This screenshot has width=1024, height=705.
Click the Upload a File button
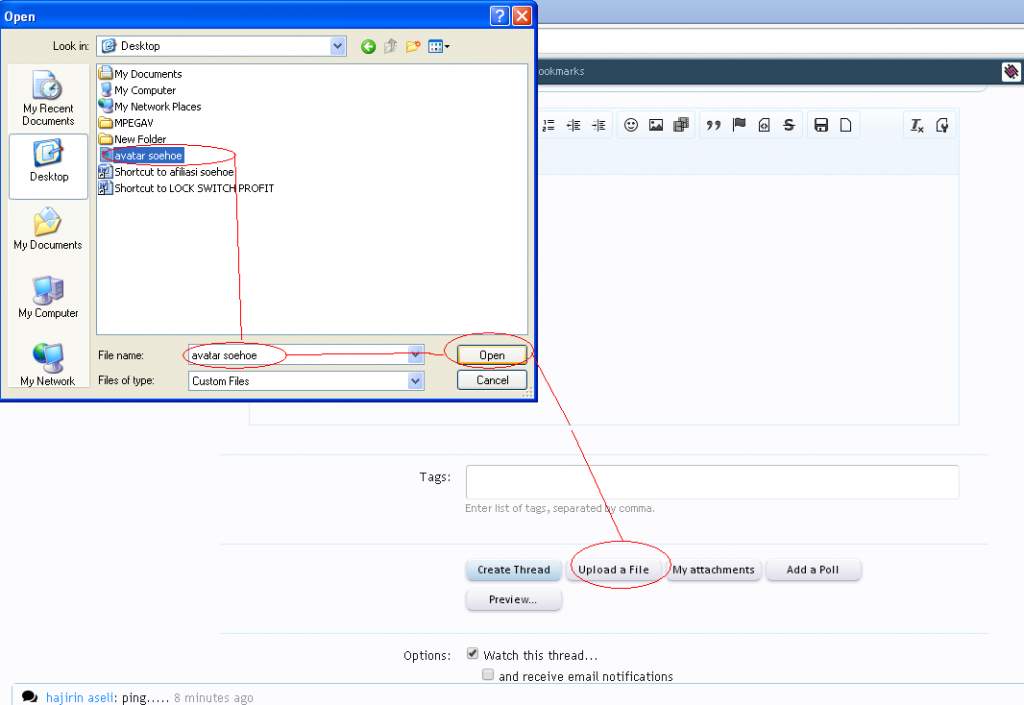(x=613, y=570)
